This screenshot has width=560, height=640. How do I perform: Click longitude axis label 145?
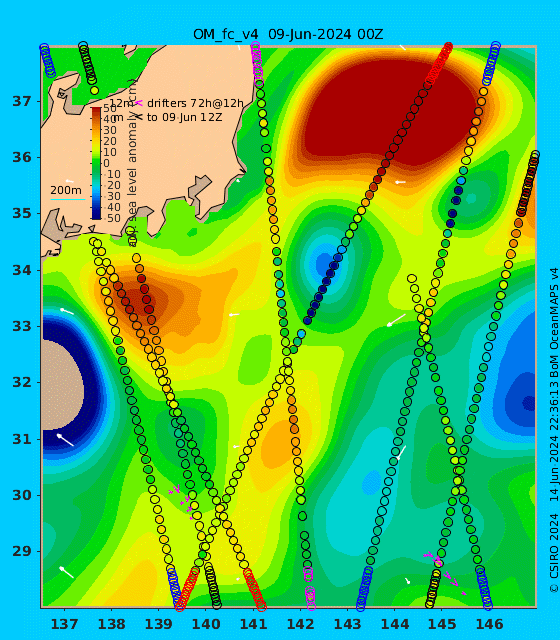tap(442, 624)
